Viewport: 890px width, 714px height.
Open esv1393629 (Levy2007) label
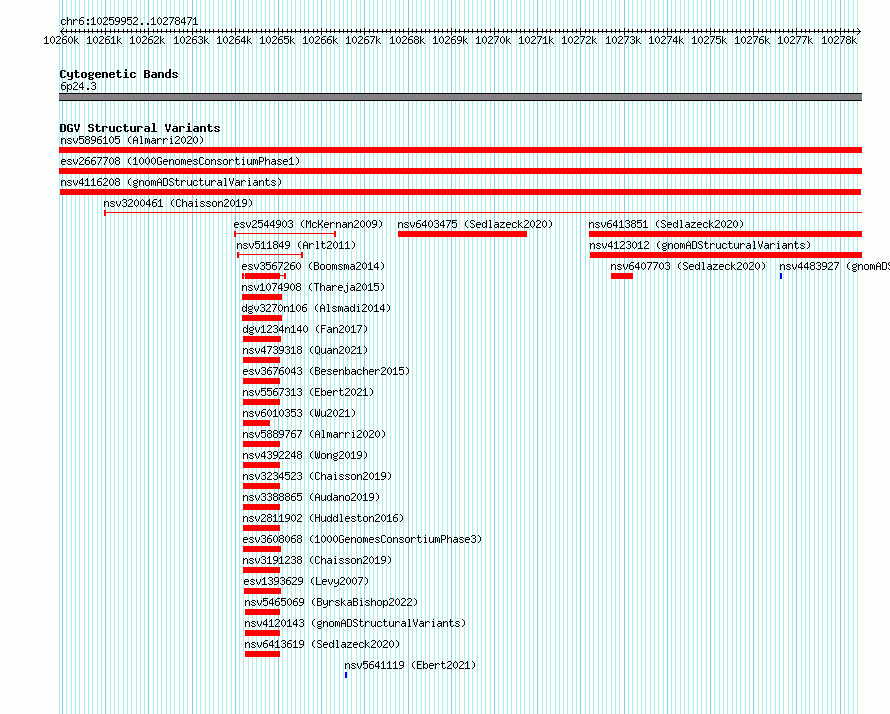[x=306, y=581]
